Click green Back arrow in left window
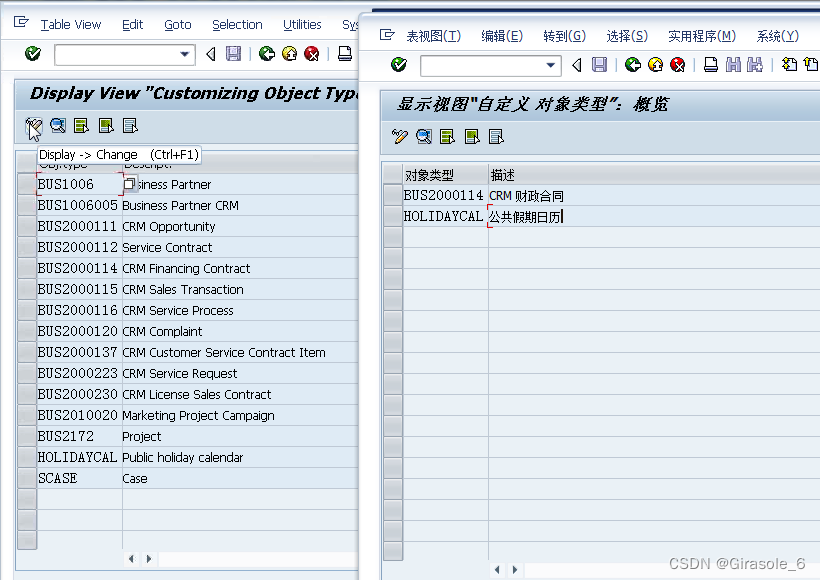This screenshot has height=580, width=820. (267, 53)
